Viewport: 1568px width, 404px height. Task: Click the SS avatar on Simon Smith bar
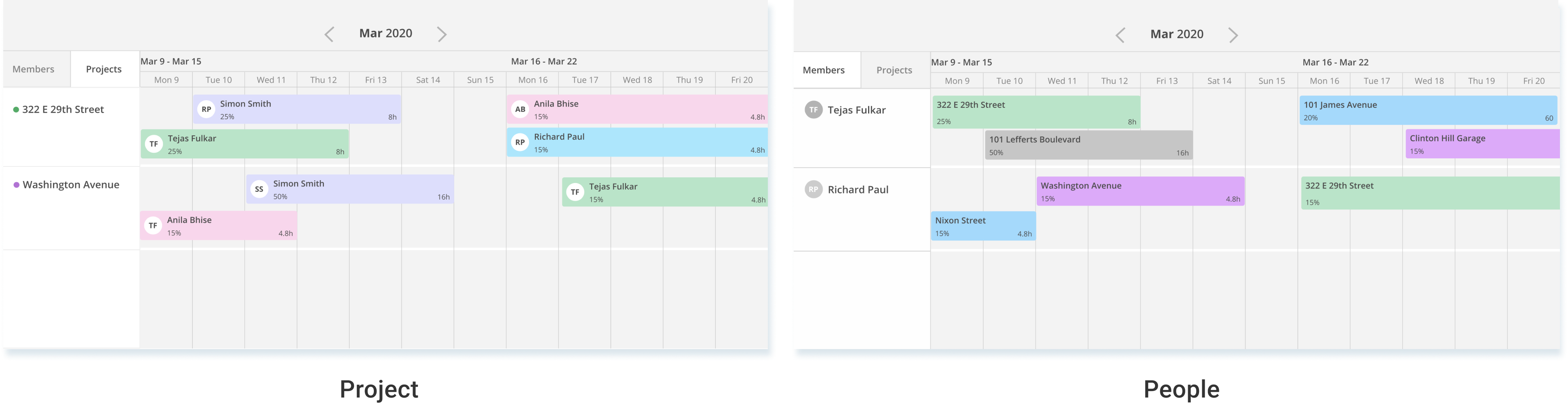tap(259, 189)
